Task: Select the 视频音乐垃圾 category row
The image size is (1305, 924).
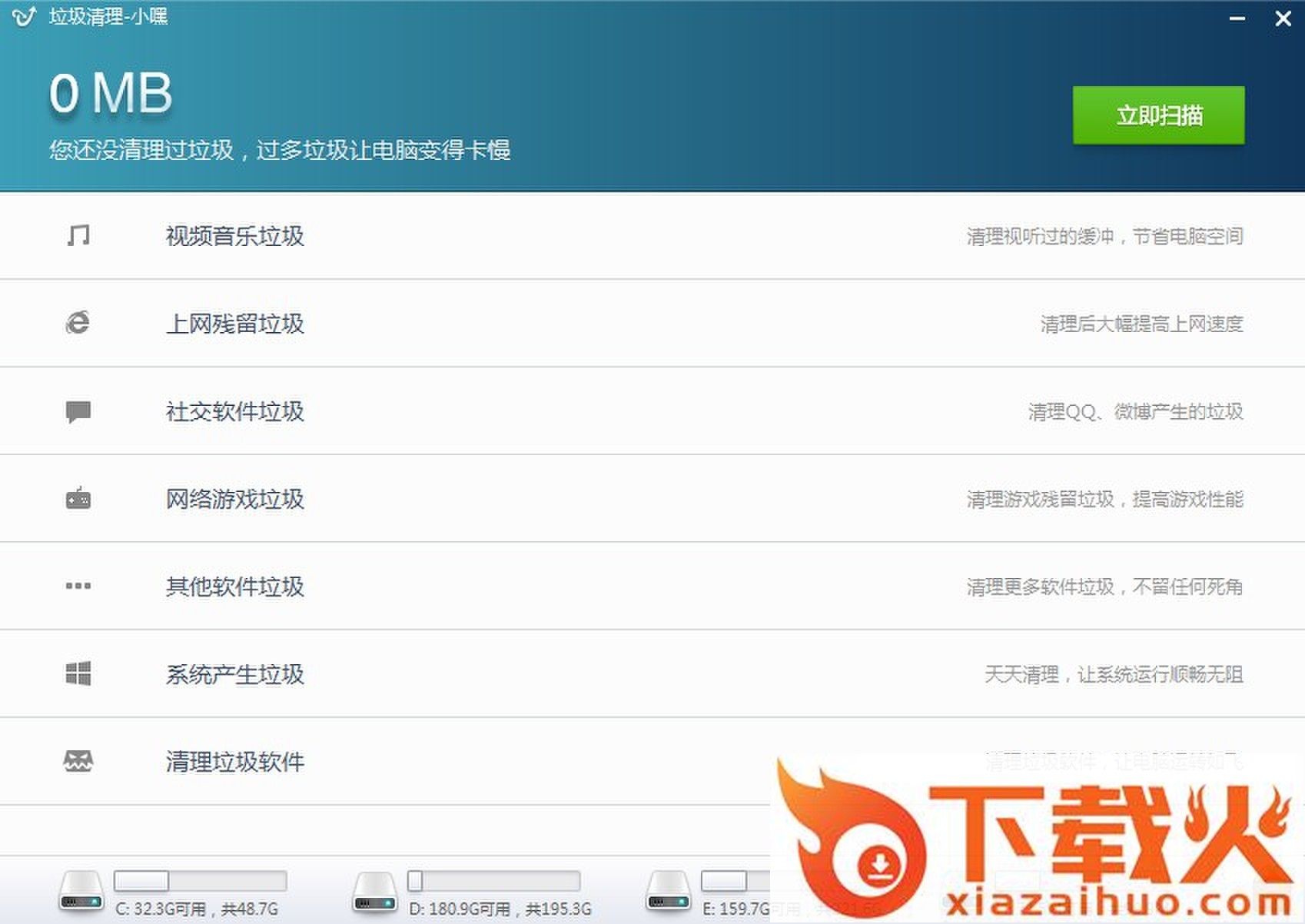Action: [234, 236]
